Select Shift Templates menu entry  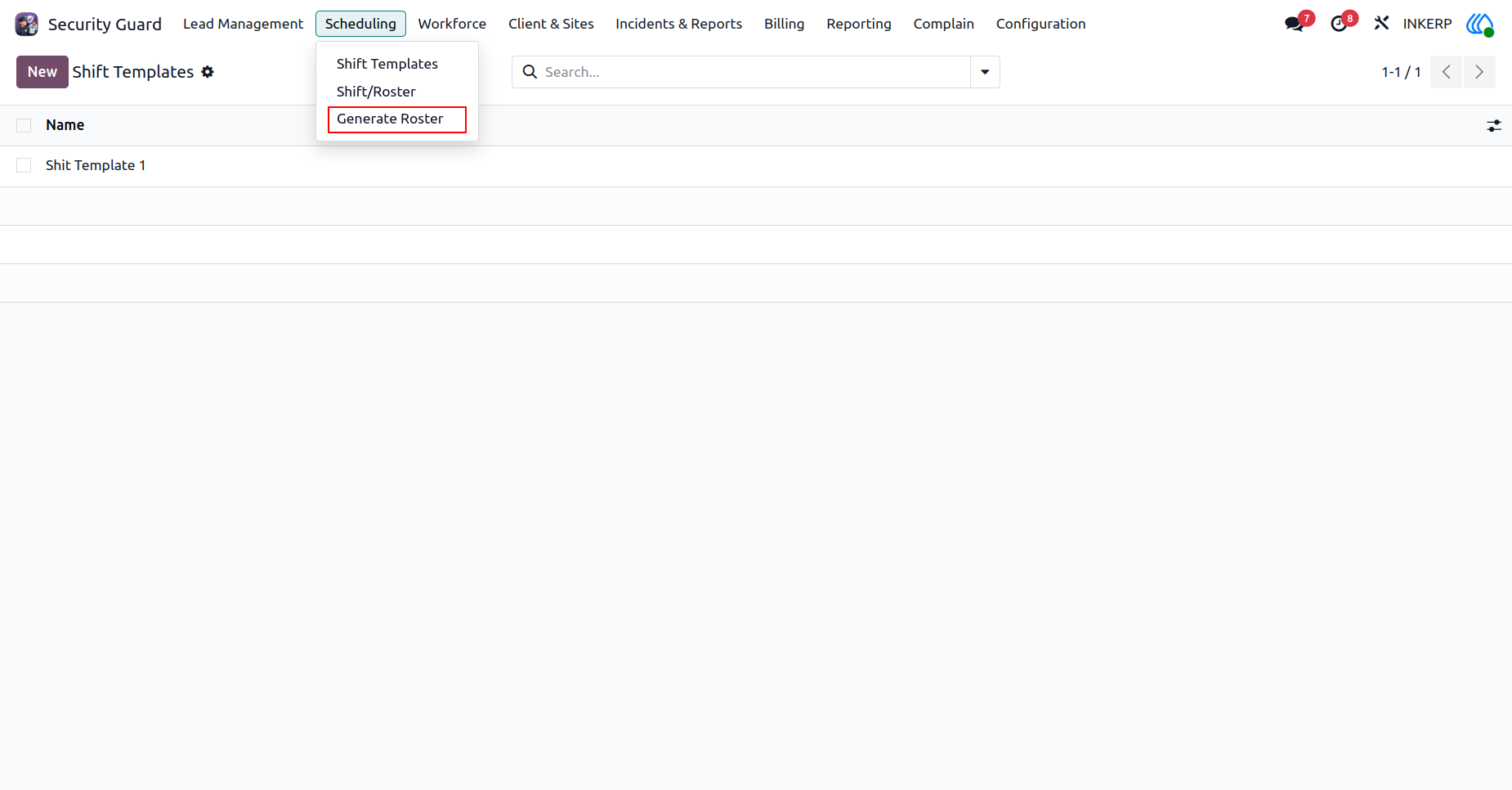[387, 64]
